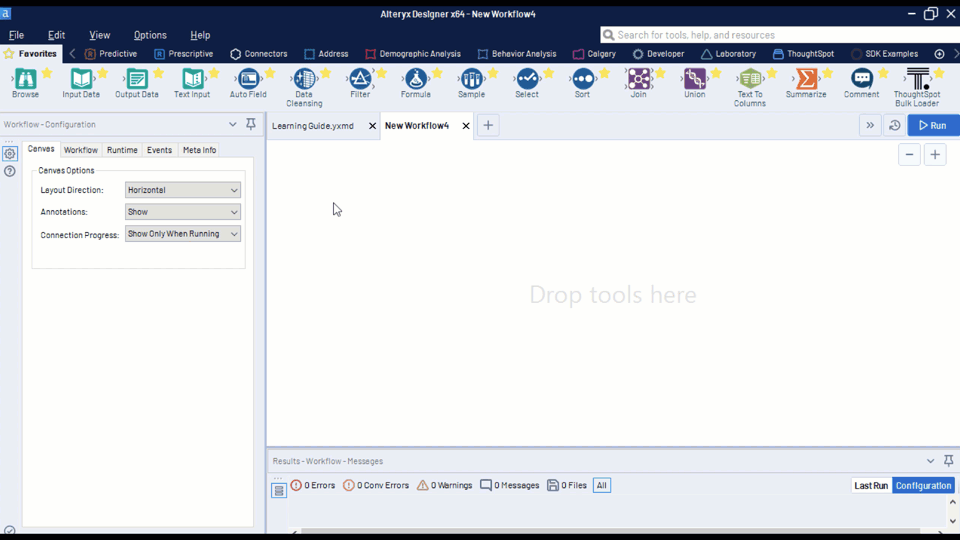Open the Layout Direction dropdown
The width and height of the screenshot is (960, 540).
tap(182, 190)
